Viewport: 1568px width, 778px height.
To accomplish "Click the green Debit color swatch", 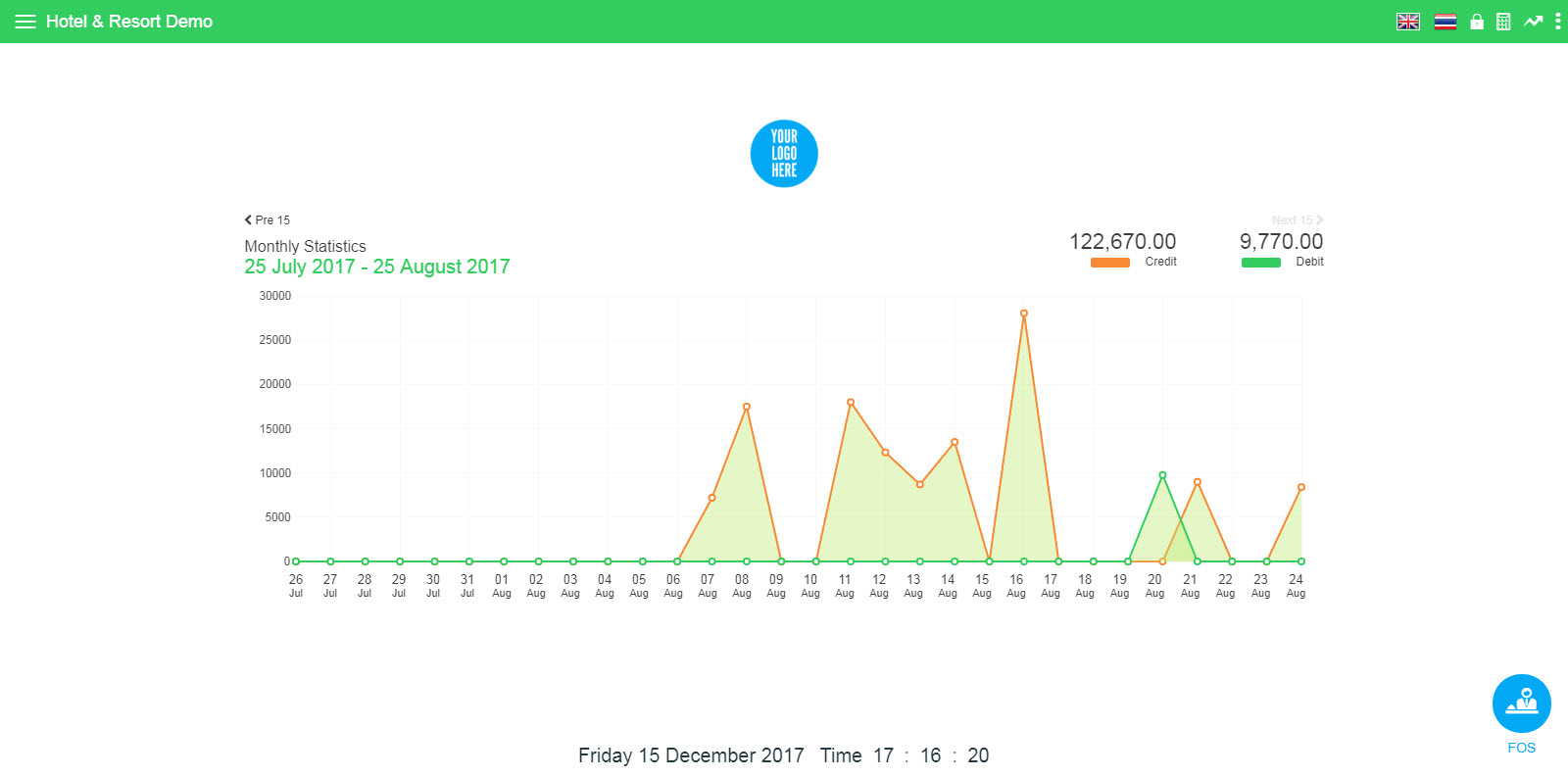I will coord(1260,263).
